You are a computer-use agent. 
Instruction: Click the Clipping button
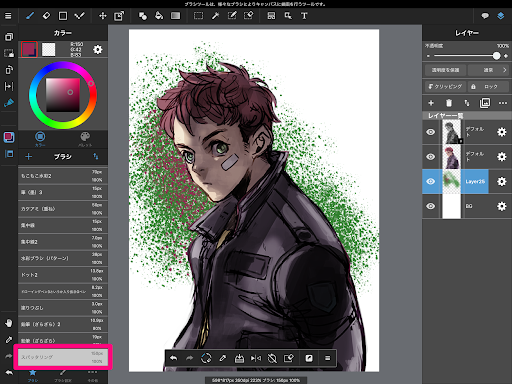pos(445,87)
